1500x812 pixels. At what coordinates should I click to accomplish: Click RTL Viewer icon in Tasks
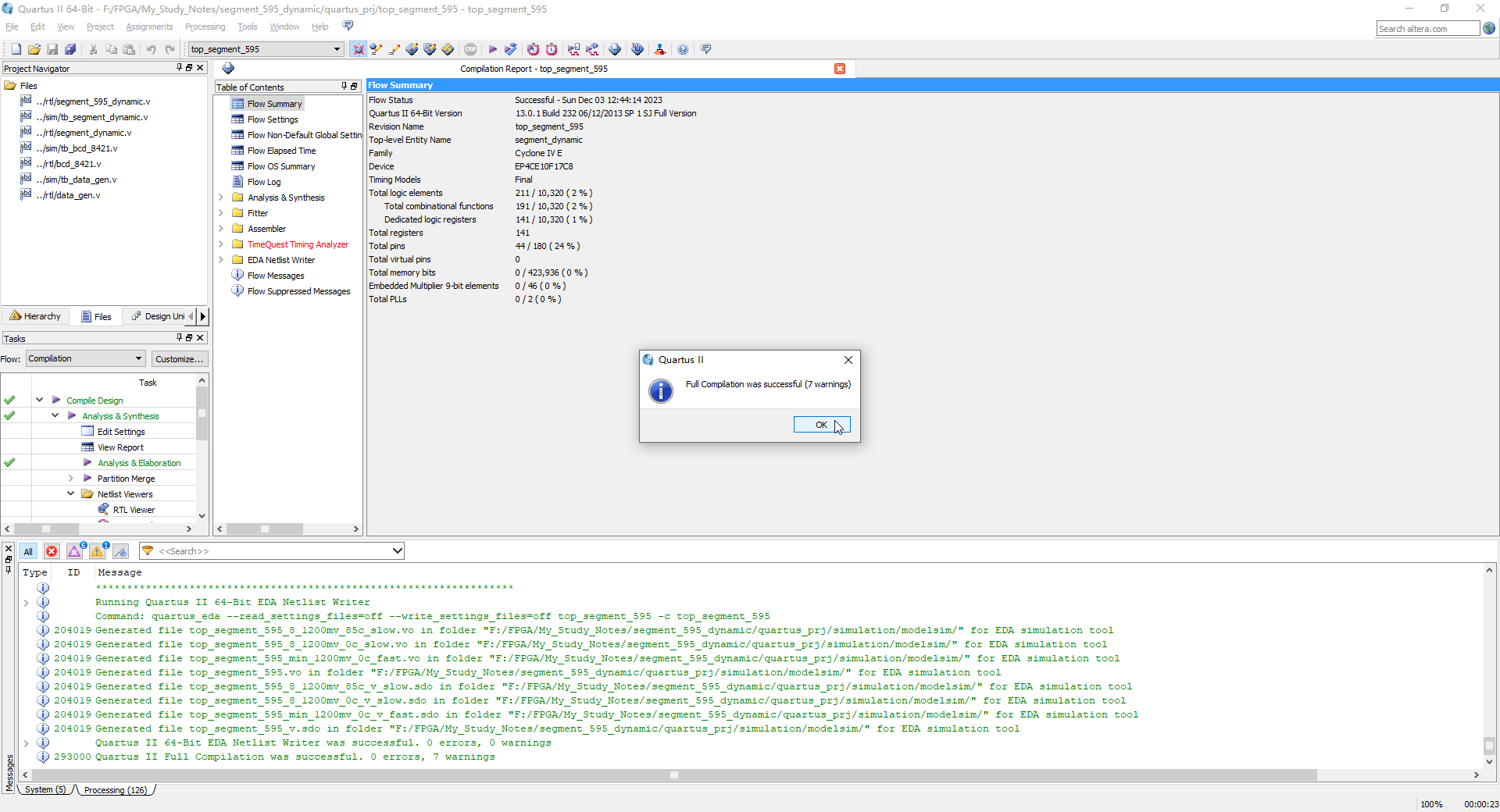103,509
